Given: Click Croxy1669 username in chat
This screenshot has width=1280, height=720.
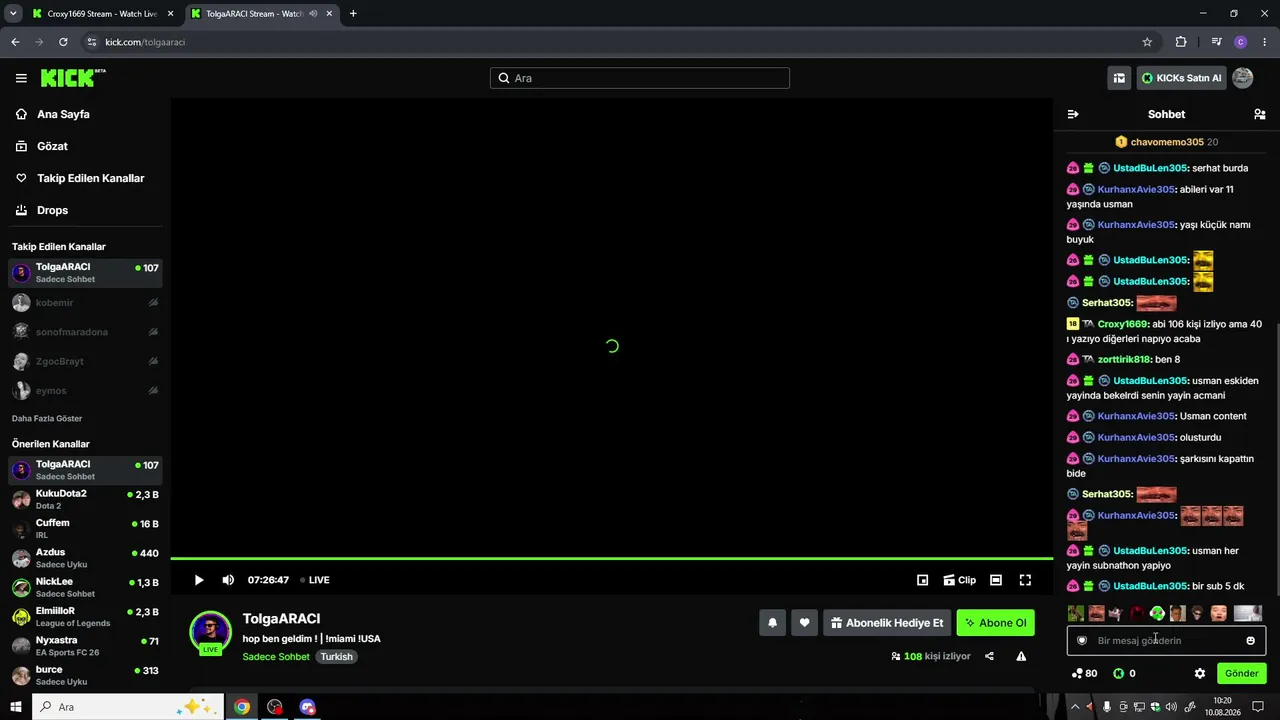Looking at the screenshot, I should pyautogui.click(x=1122, y=324).
